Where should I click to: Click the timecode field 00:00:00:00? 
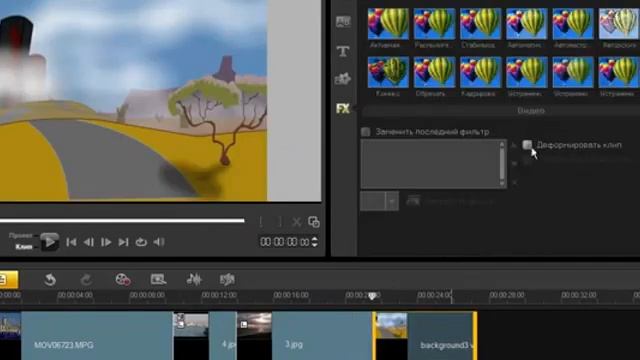point(285,242)
